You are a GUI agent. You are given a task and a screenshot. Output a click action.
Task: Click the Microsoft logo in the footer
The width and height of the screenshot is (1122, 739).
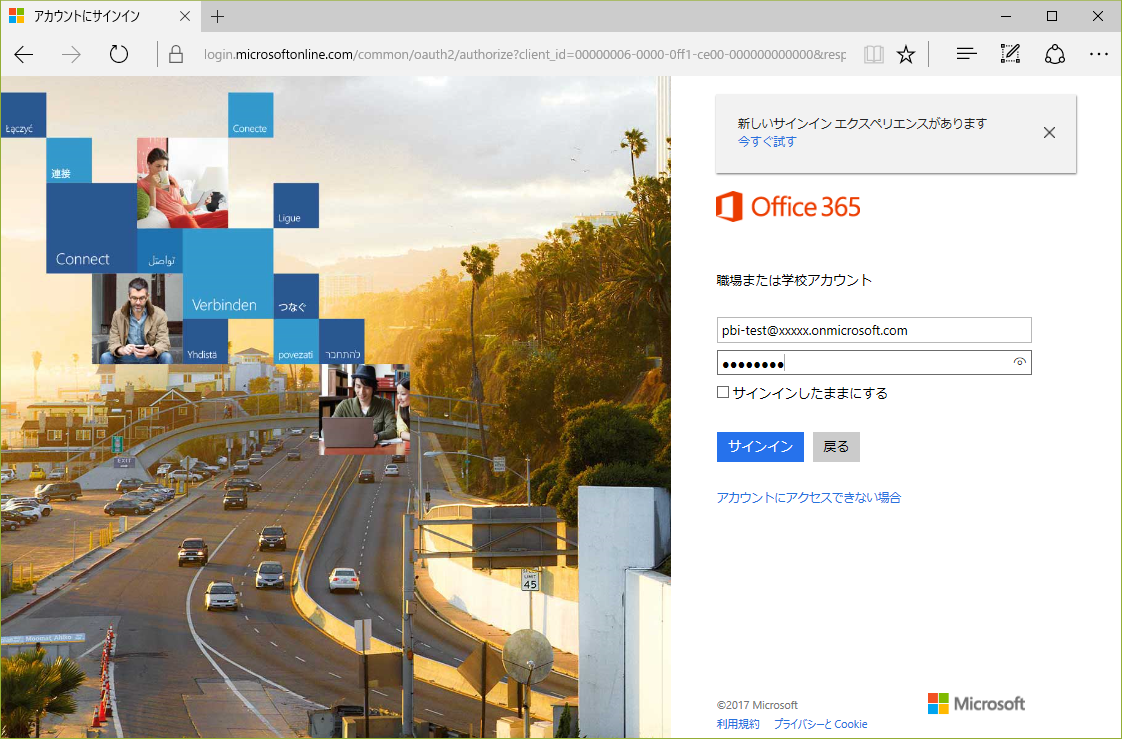pyautogui.click(x=976, y=704)
